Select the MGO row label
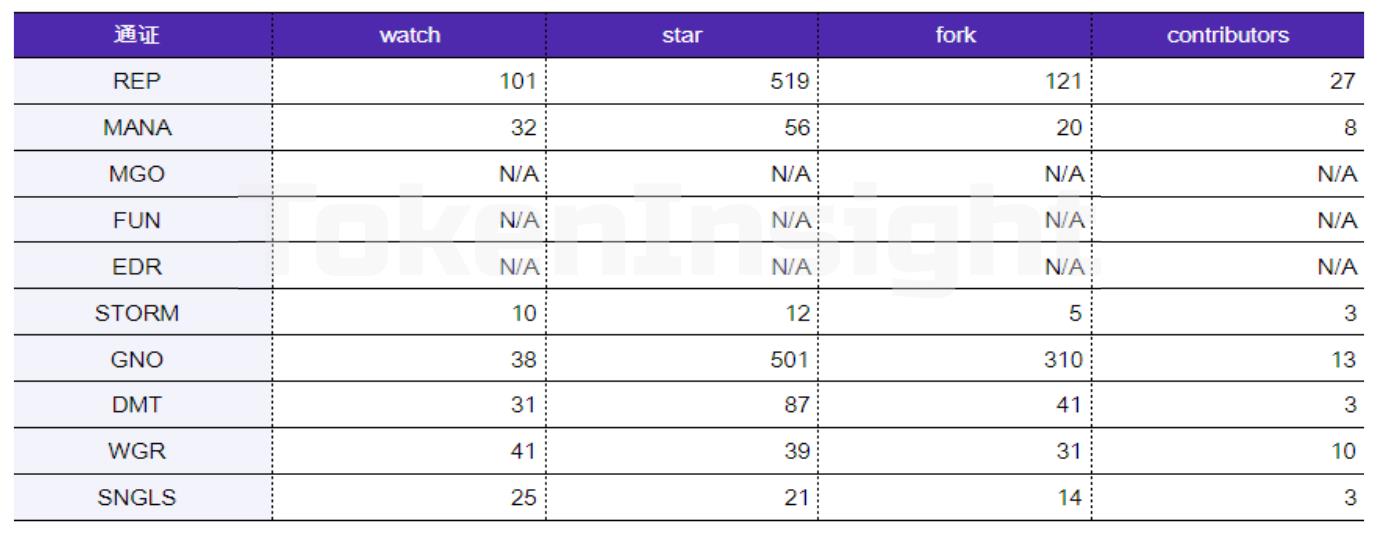1383x533 pixels. (137, 174)
